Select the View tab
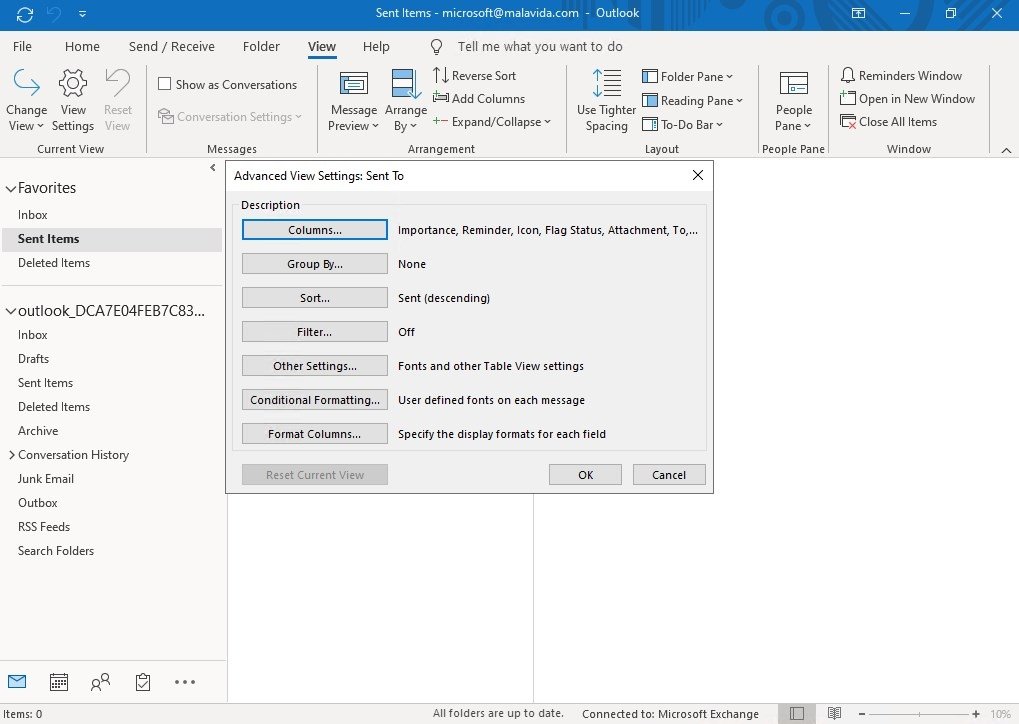This screenshot has height=724, width=1019. pyautogui.click(x=322, y=47)
